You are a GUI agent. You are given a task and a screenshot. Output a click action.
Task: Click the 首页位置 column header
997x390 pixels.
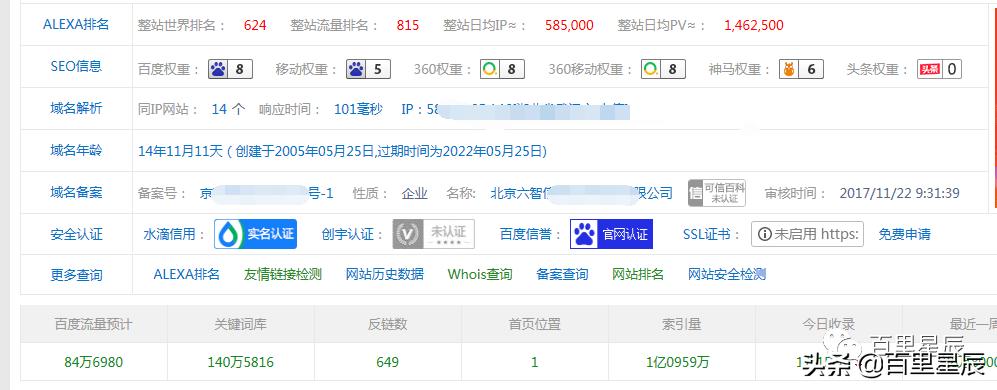(x=535, y=324)
